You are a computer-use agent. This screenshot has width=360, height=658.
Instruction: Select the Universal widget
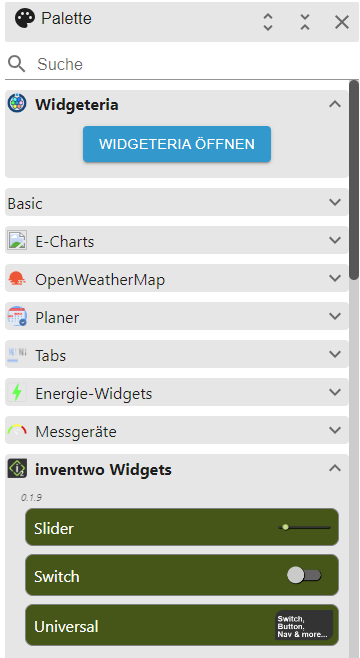pyautogui.click(x=182, y=625)
